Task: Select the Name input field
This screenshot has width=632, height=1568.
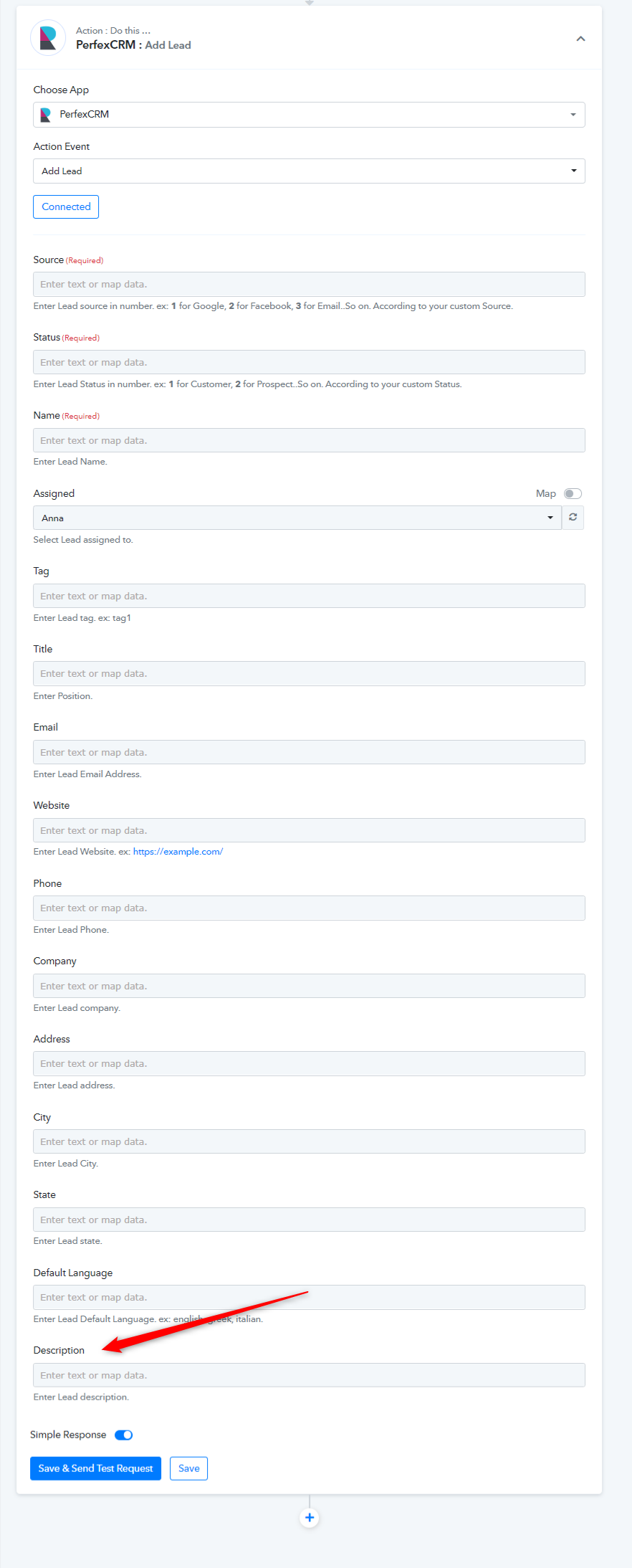Action: coord(309,441)
